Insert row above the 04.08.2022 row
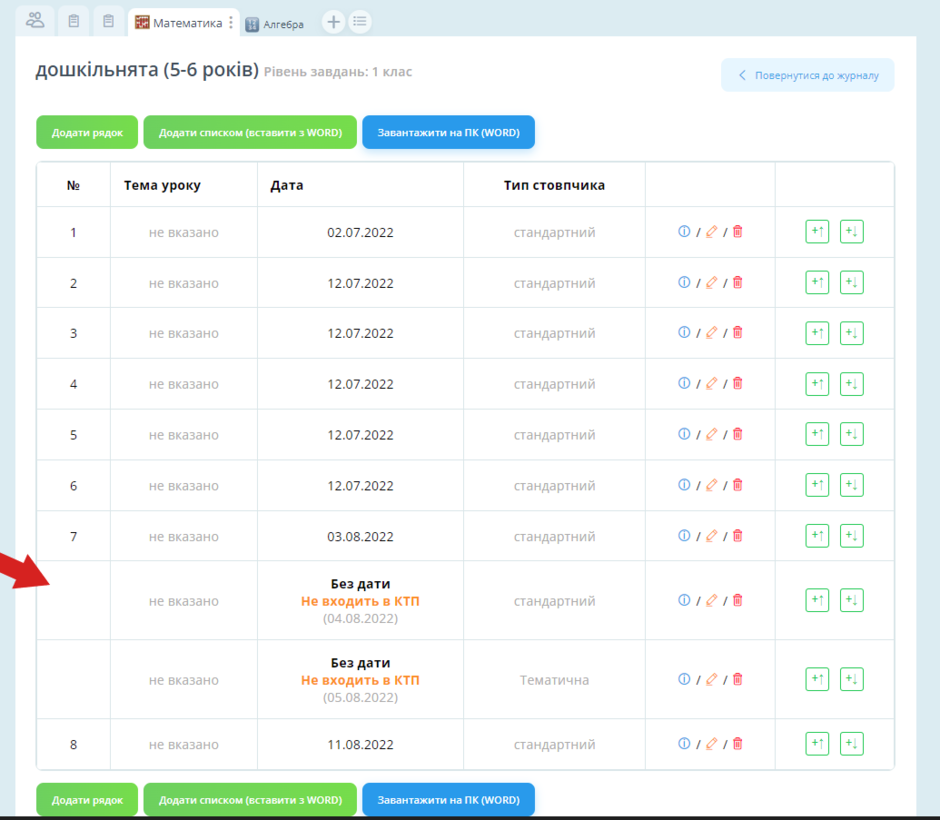940x820 pixels. pyautogui.click(x=817, y=600)
